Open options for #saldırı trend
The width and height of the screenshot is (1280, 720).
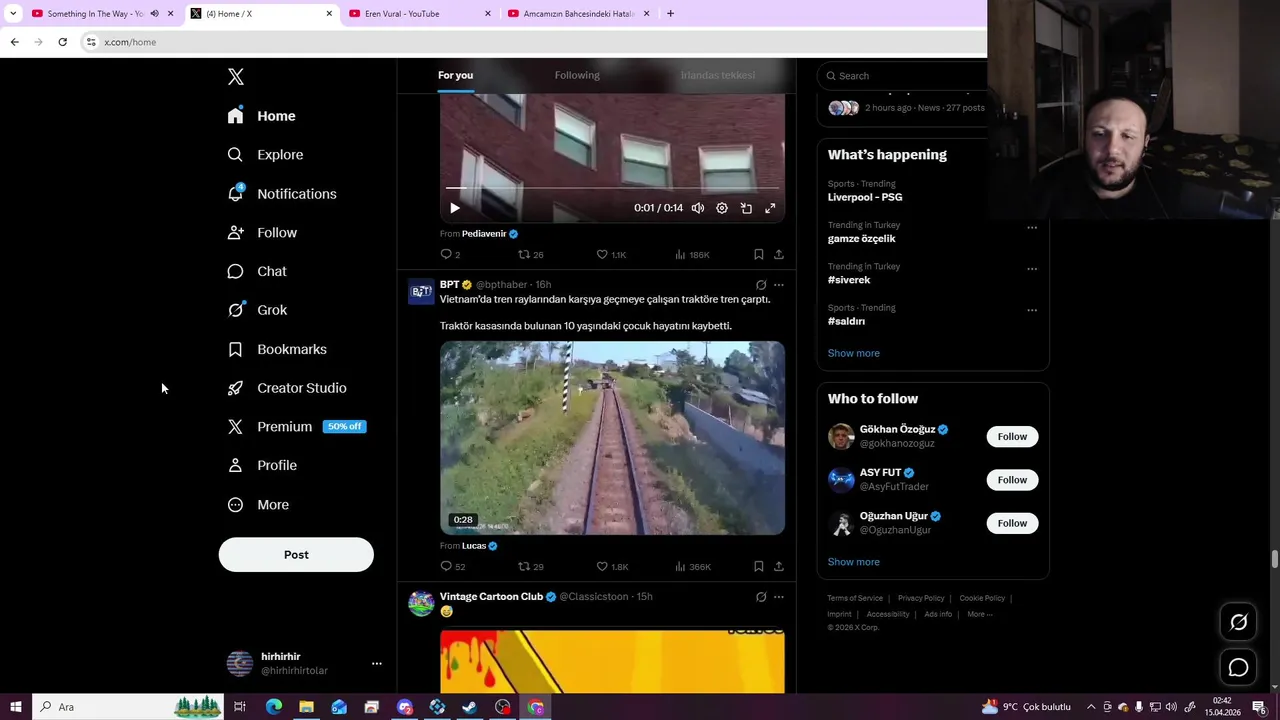(1031, 310)
